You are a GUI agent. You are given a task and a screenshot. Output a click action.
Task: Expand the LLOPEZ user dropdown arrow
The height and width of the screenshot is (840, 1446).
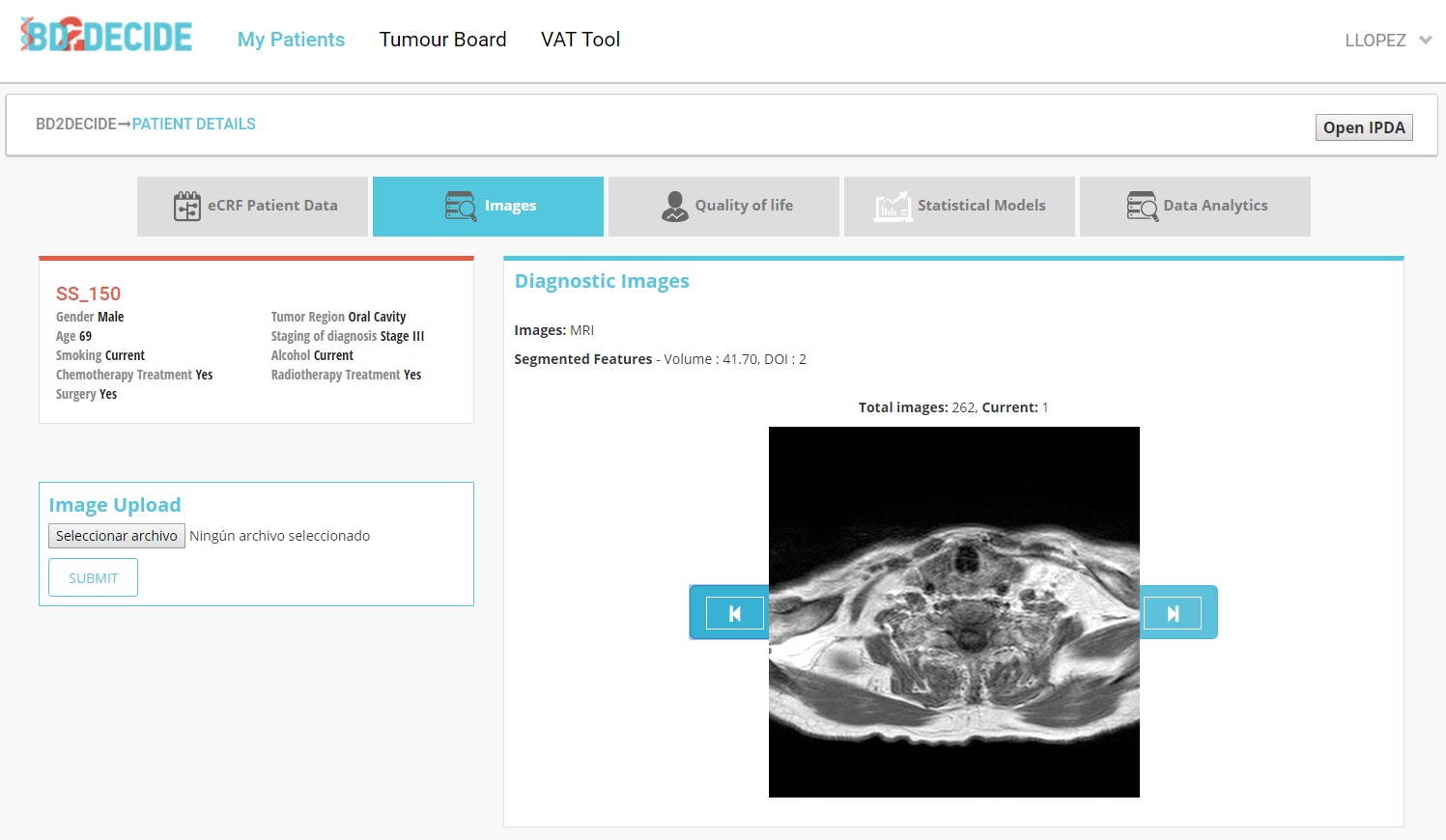1425,41
